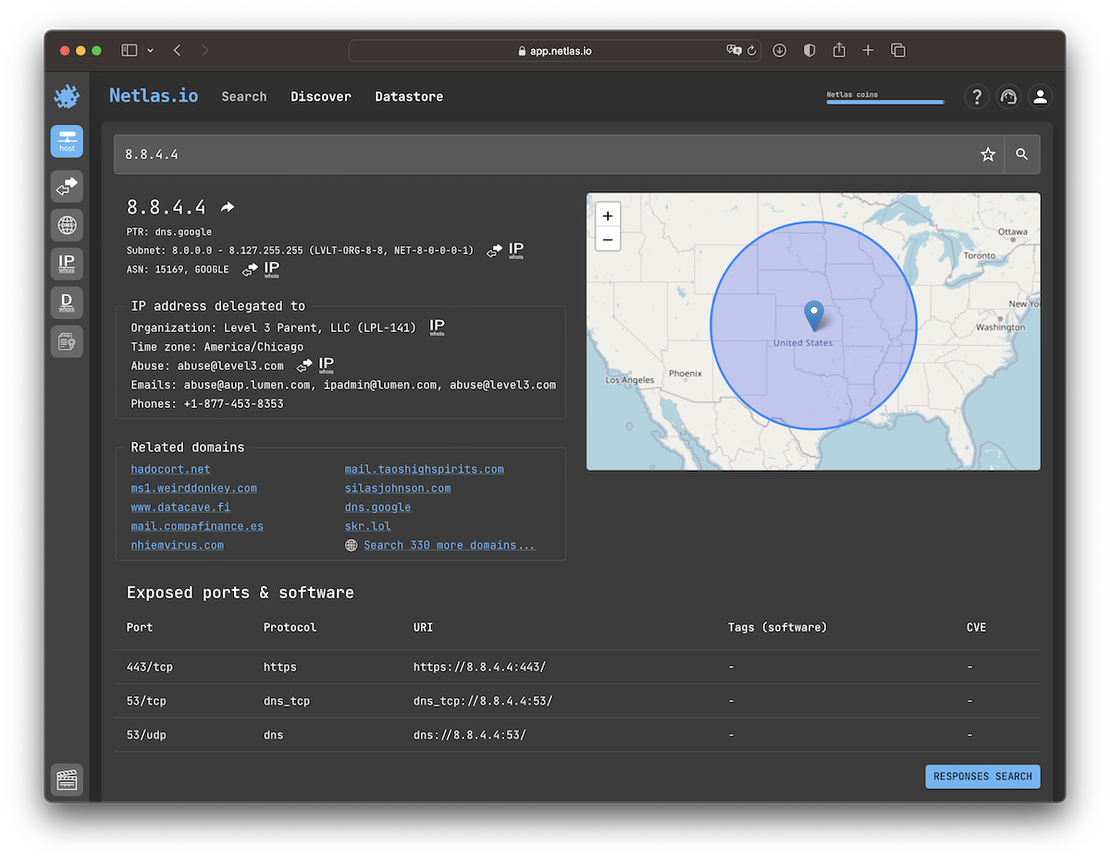Switch to the Discover section

[321, 96]
